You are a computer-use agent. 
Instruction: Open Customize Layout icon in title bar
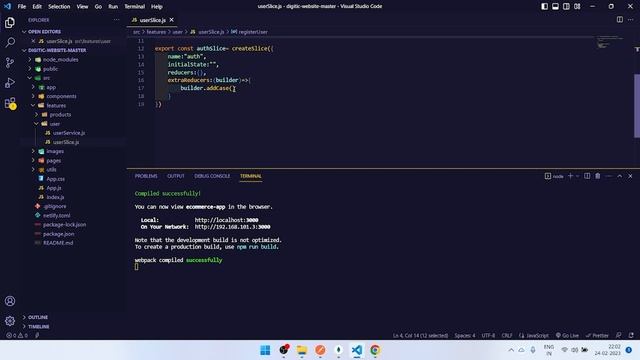577,6
